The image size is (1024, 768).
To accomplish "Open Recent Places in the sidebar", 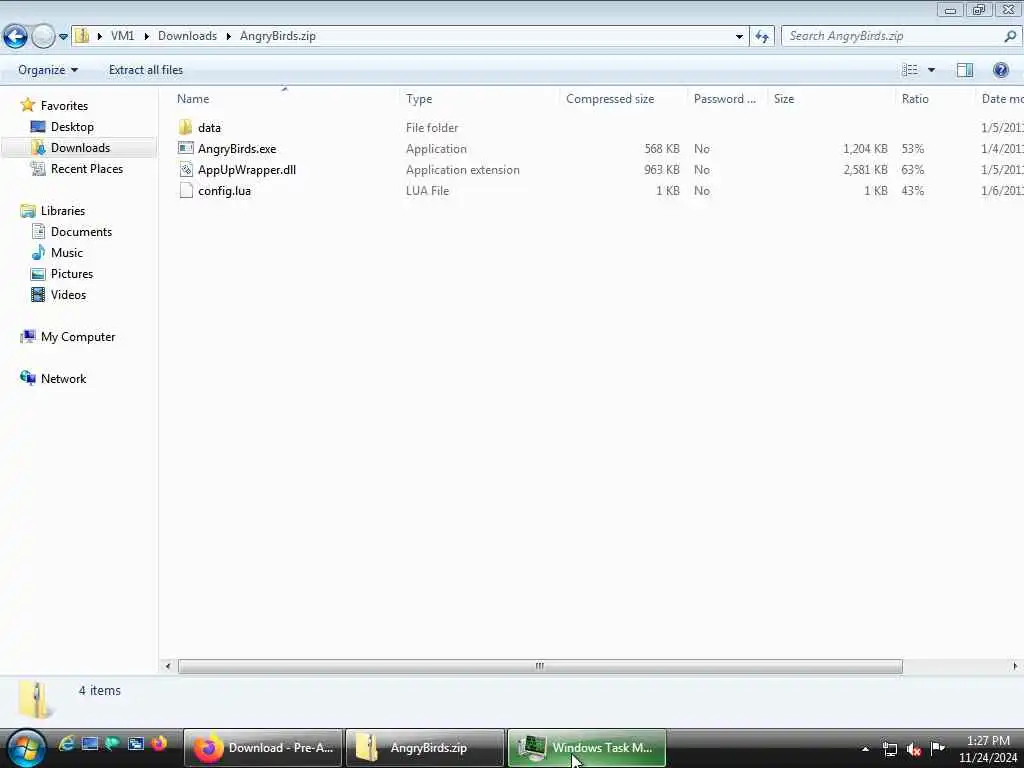I will (87, 168).
